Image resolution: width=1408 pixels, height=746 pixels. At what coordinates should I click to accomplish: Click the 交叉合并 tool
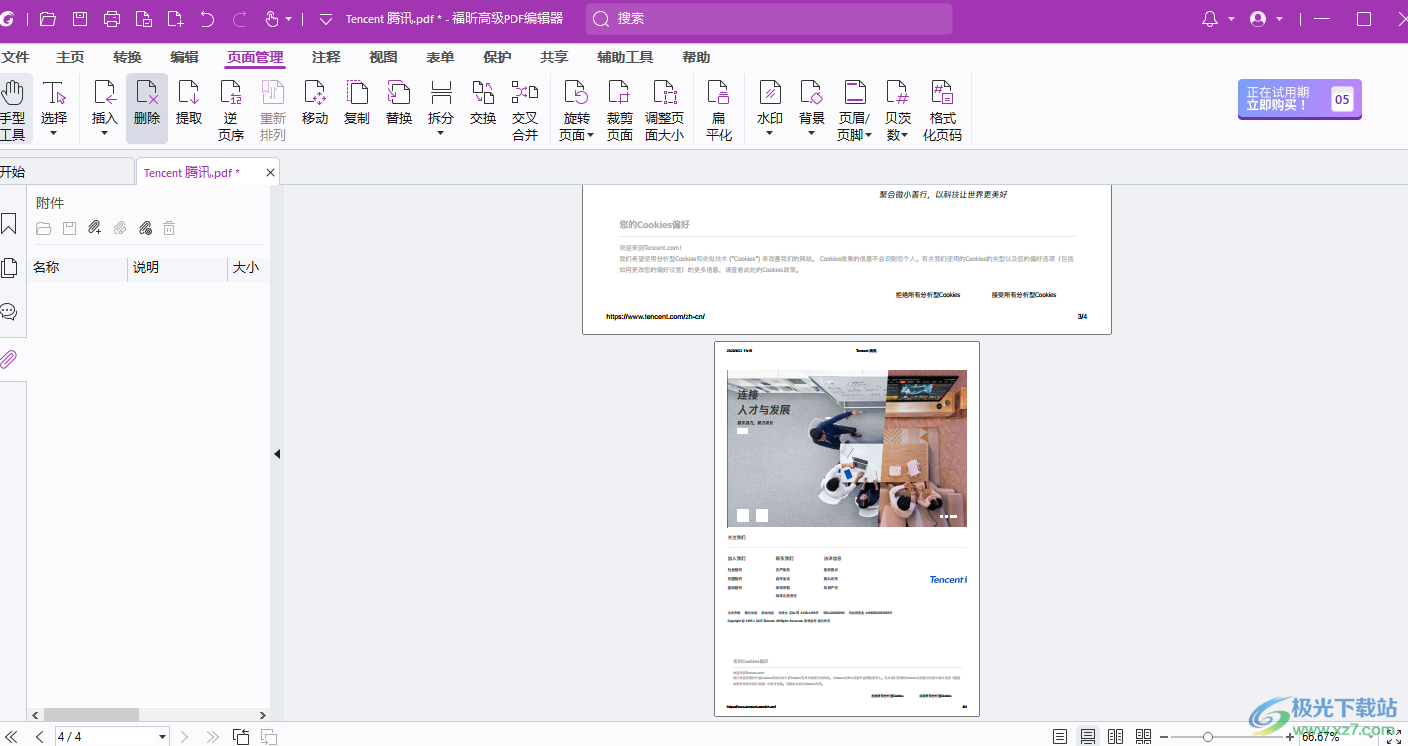point(525,109)
